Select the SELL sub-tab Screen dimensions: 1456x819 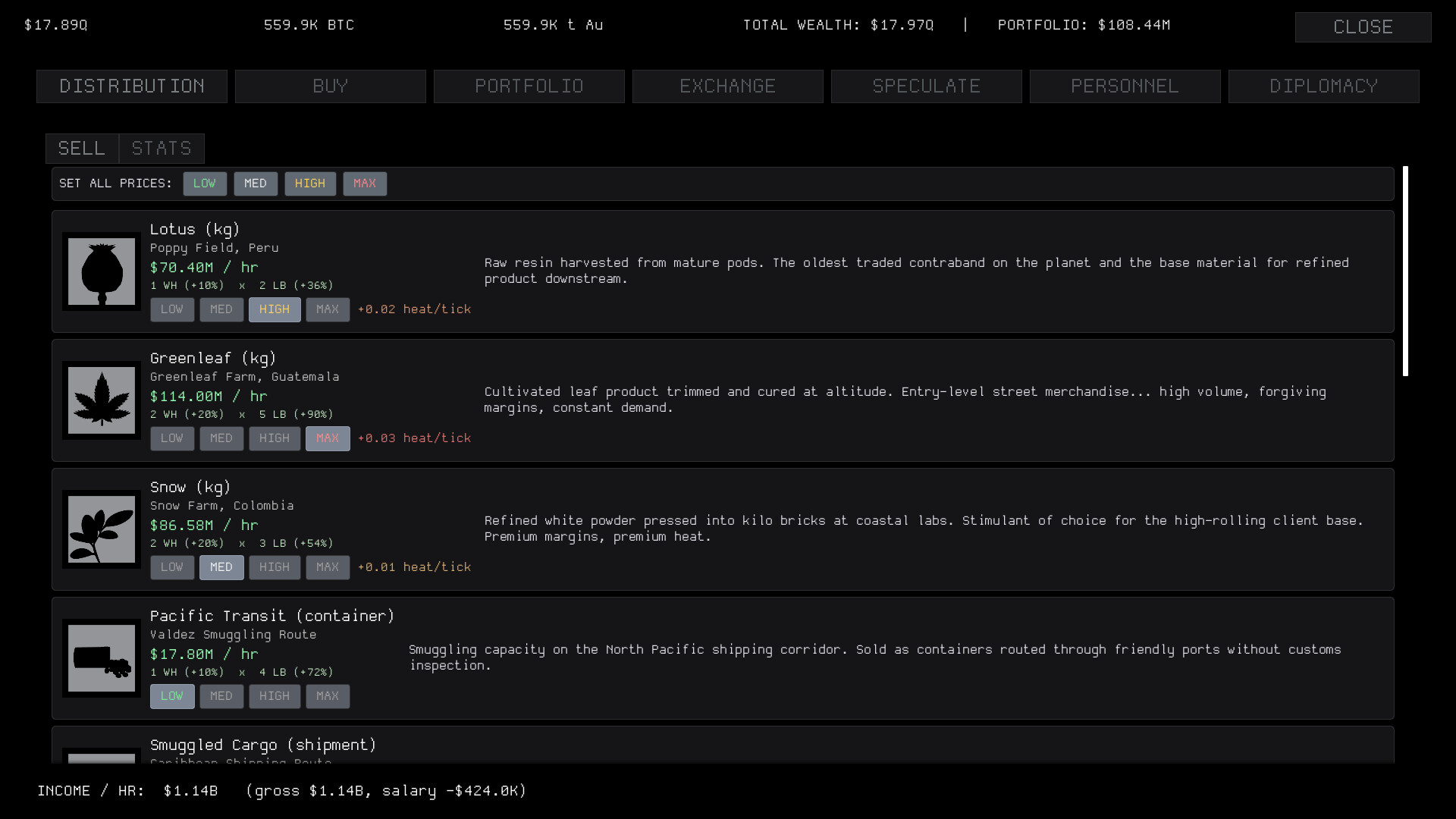tap(82, 149)
